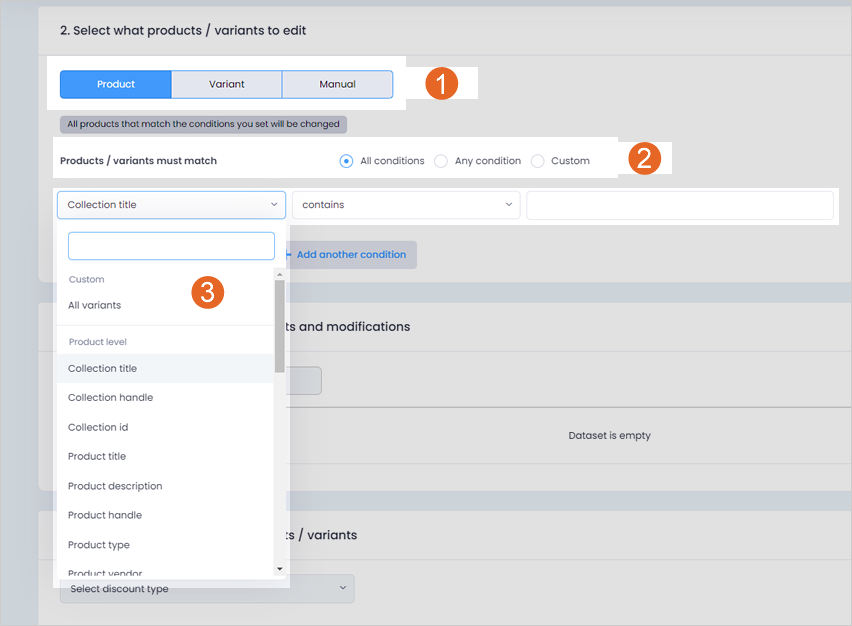
Task: Select Product description option
Action: pos(165,486)
